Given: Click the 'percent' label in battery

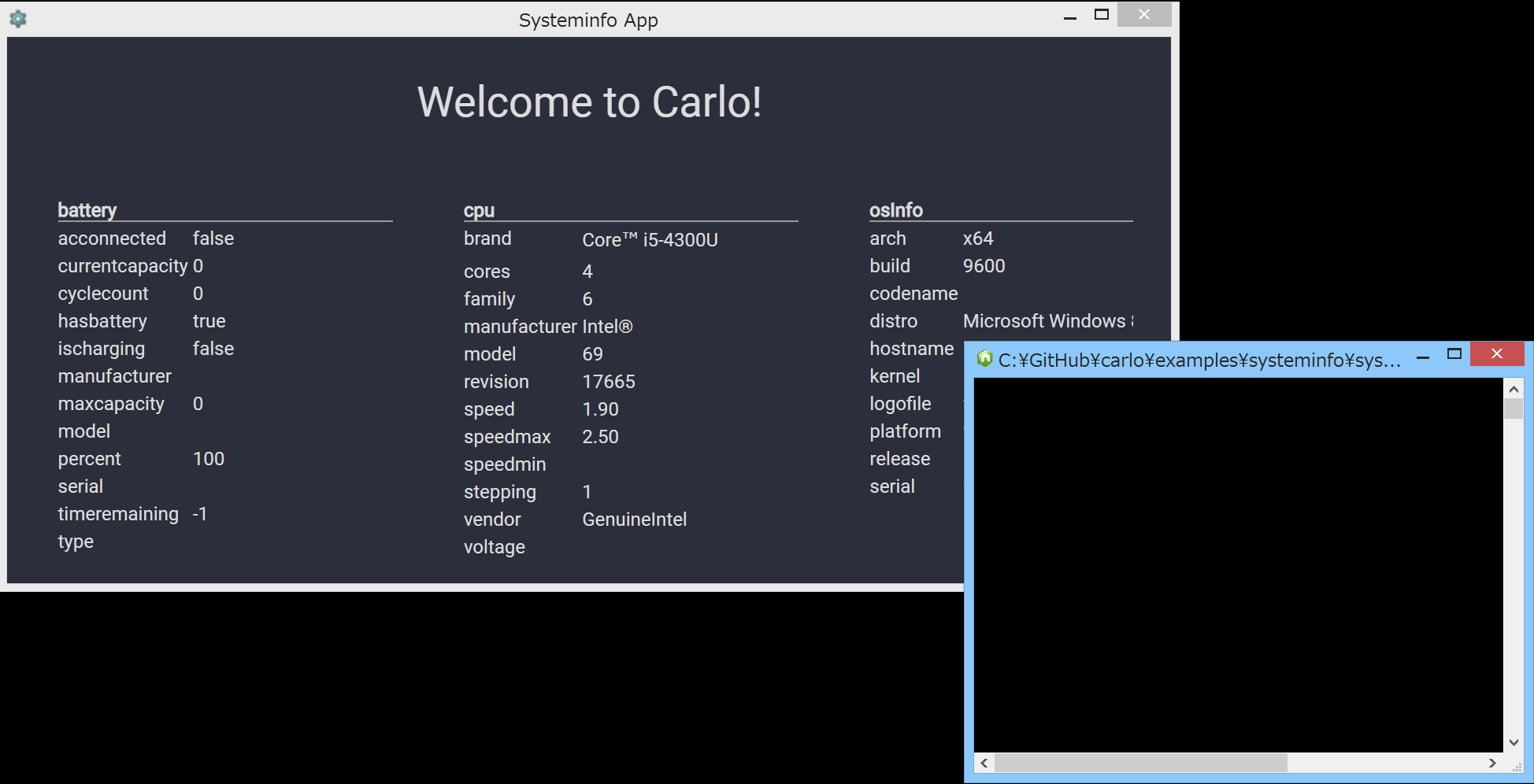Looking at the screenshot, I should [x=90, y=459].
